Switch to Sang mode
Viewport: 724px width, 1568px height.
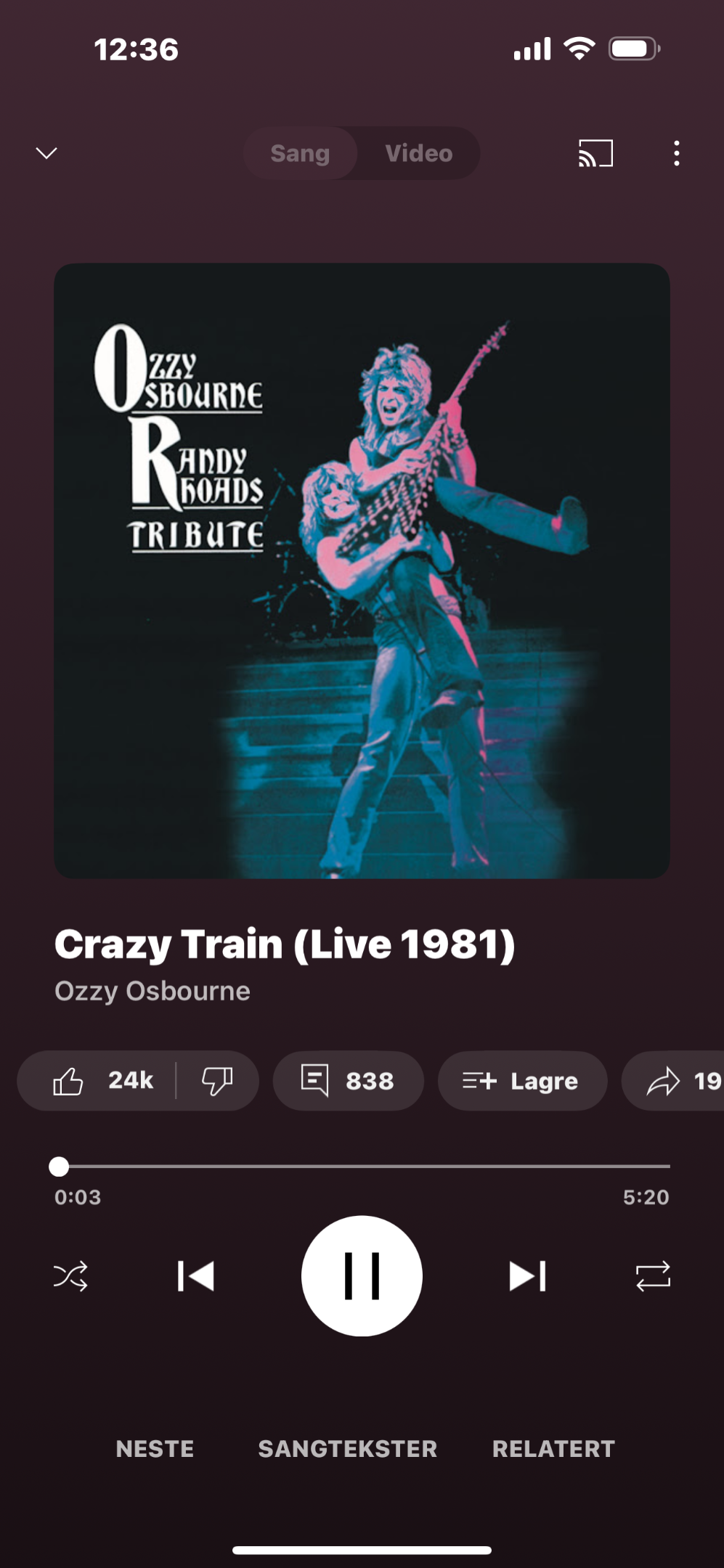(x=300, y=153)
